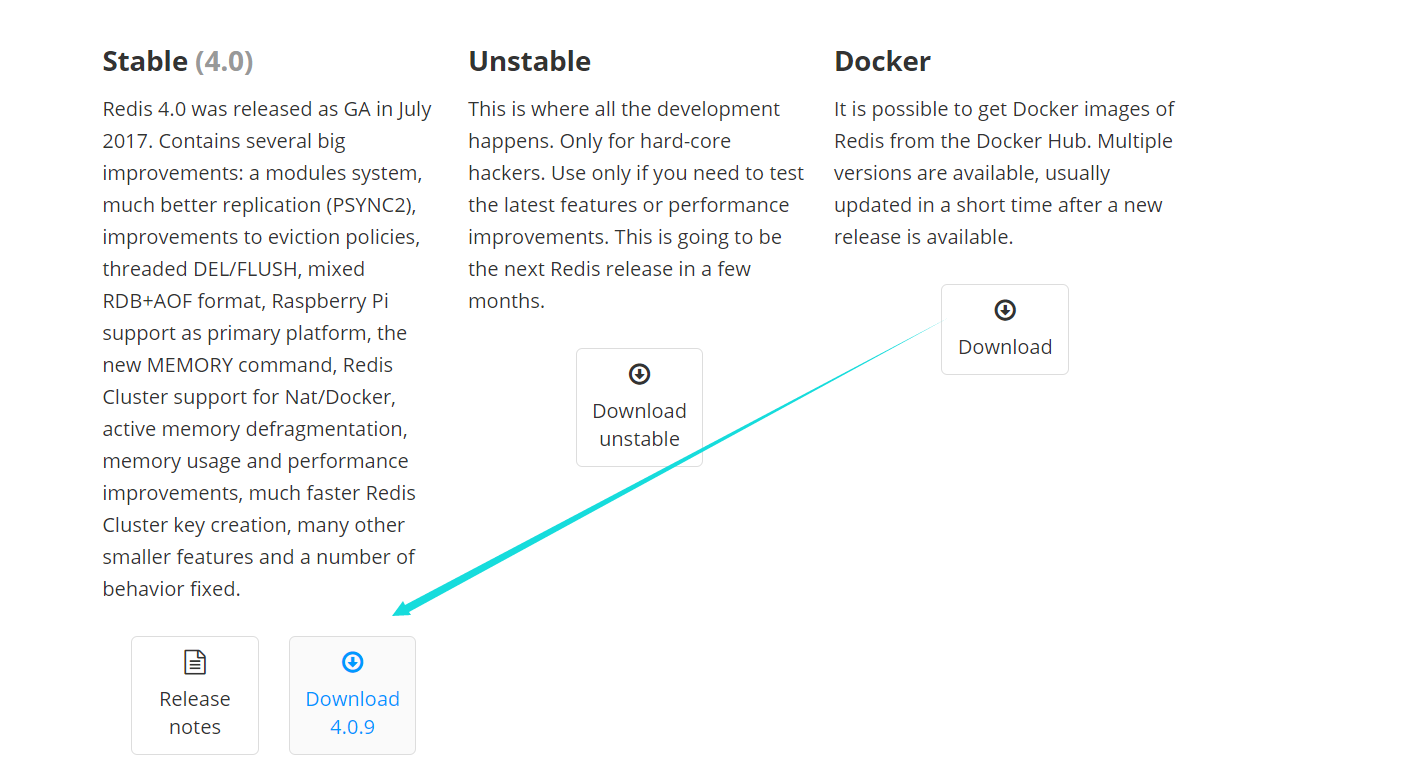Click the gray '(4.0)' version label

224,62
